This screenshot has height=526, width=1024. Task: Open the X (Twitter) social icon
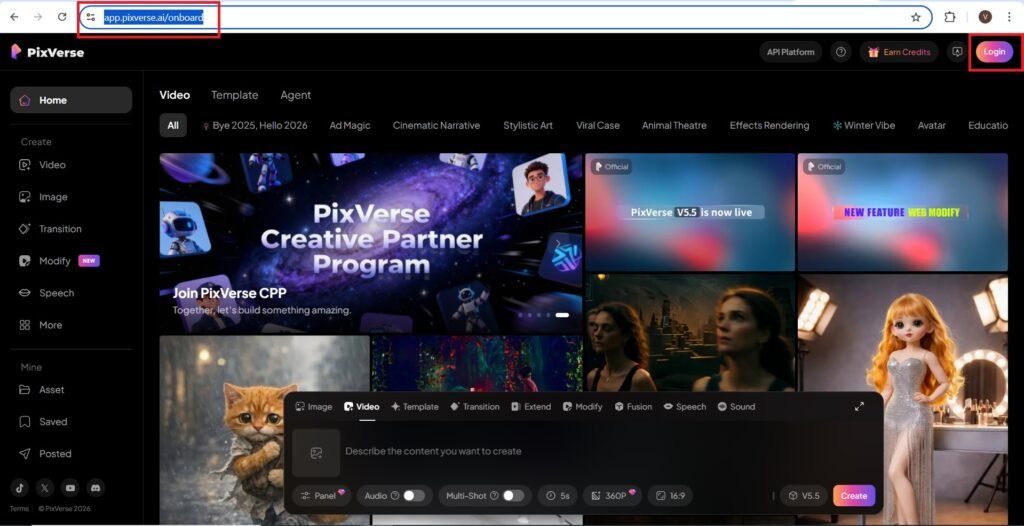[x=45, y=488]
